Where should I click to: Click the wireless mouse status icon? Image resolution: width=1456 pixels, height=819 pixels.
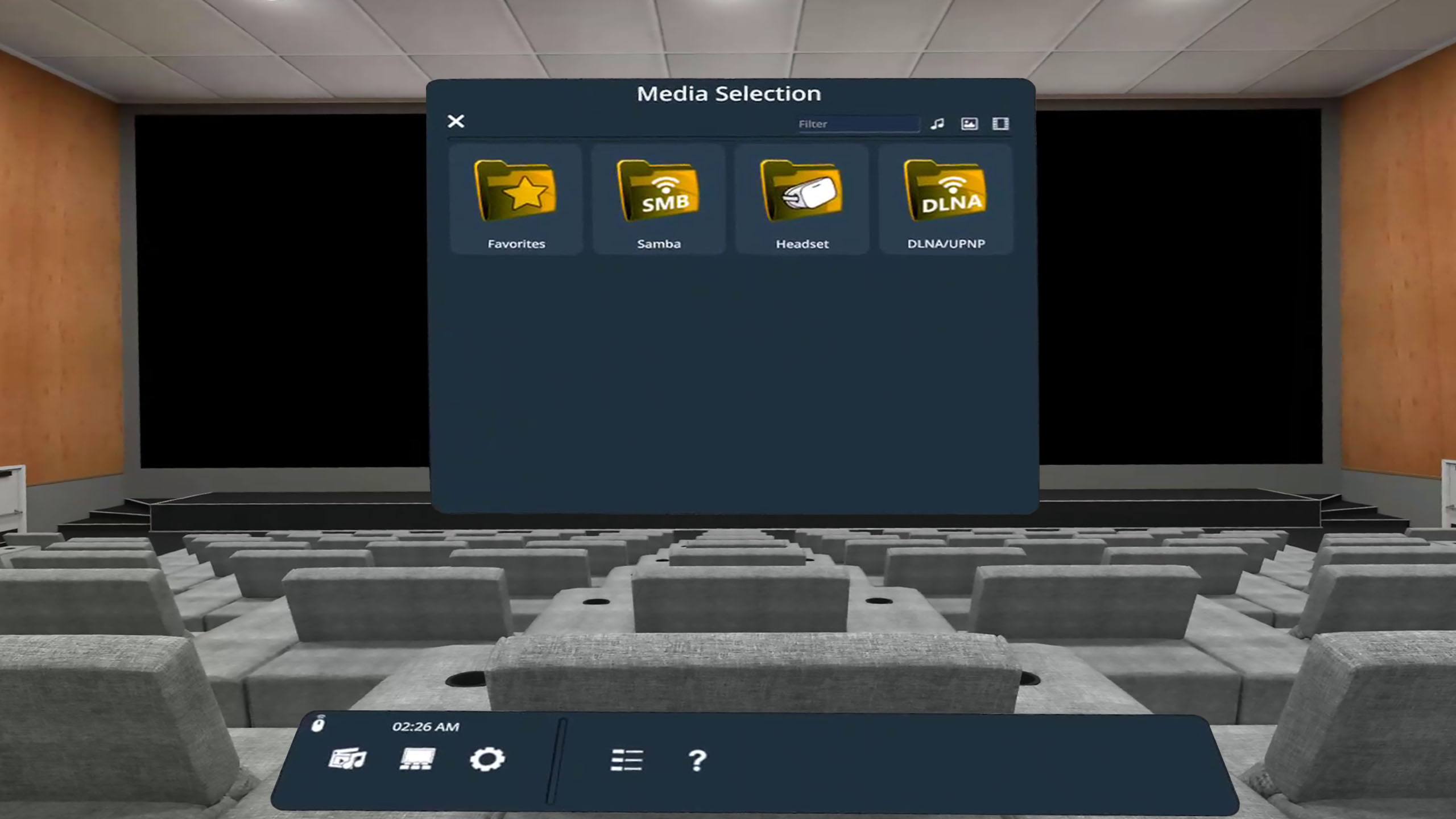pyautogui.click(x=318, y=724)
